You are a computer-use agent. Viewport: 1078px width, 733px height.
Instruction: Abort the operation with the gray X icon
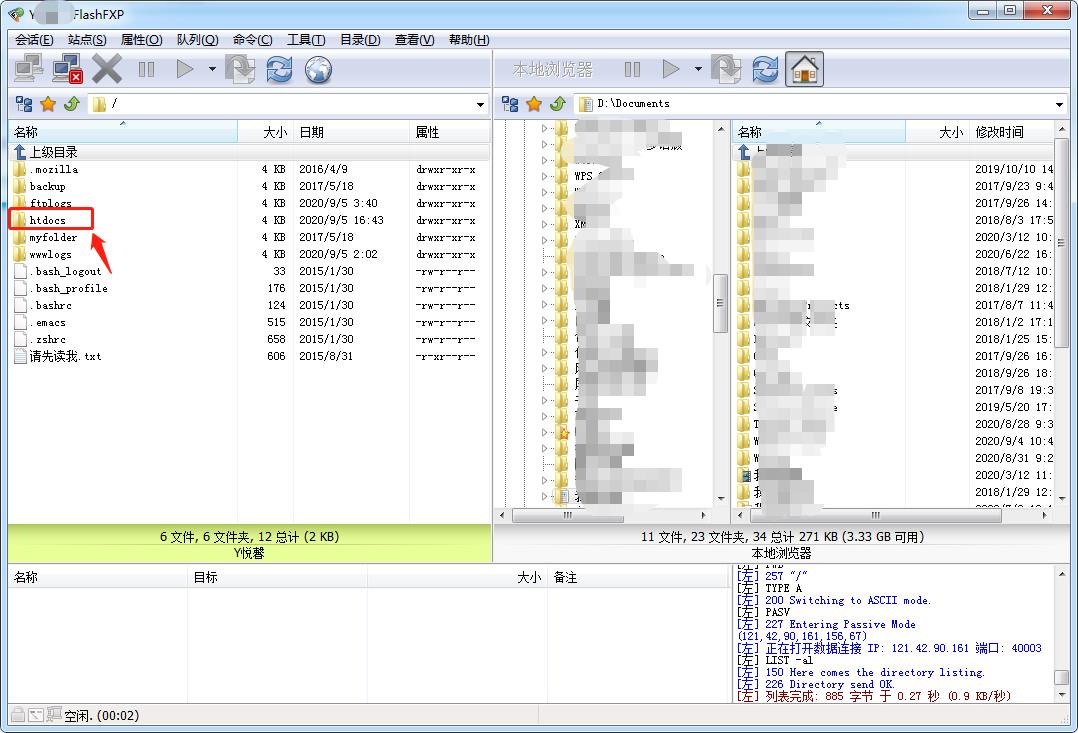pos(107,69)
